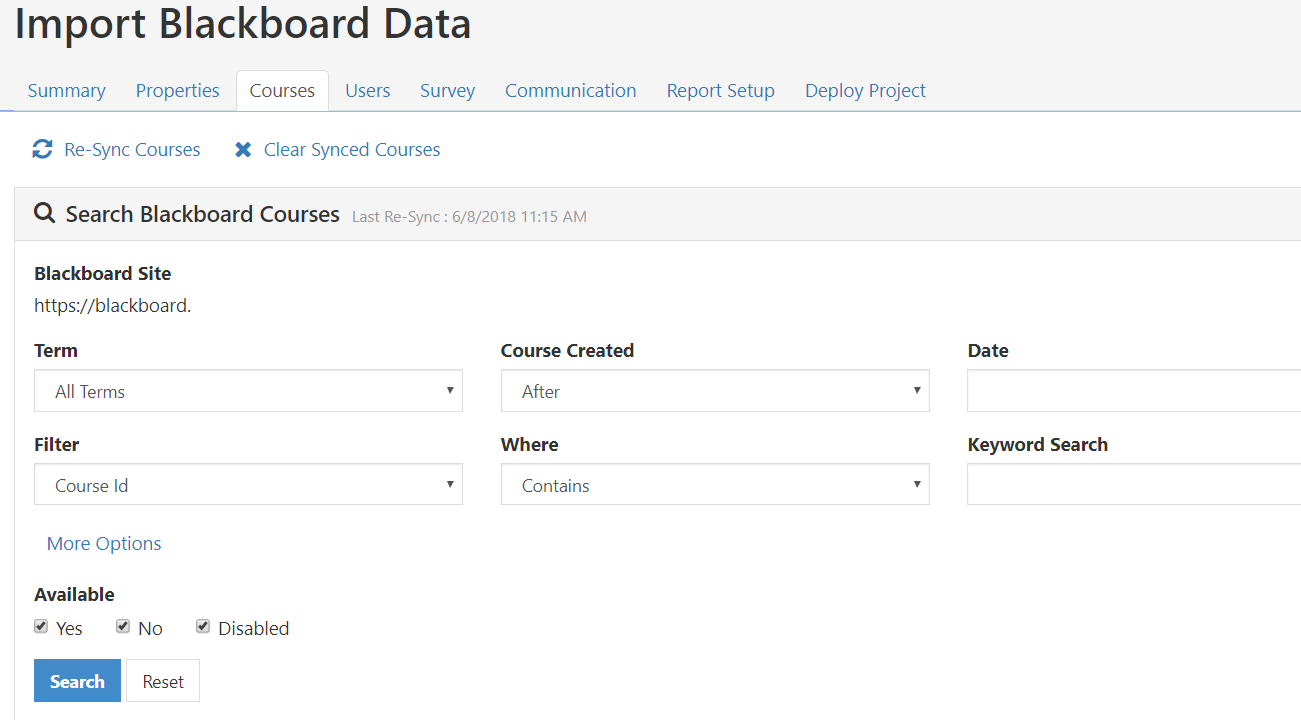Uncheck the Yes availability checkbox
This screenshot has width=1301, height=720.
tap(41, 626)
